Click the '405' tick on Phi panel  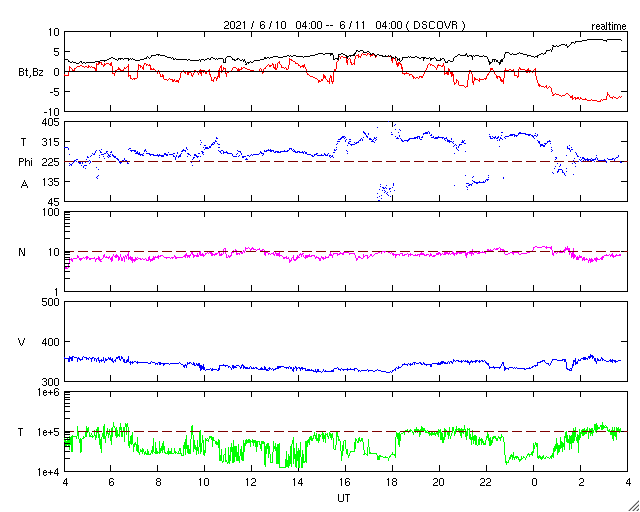coord(51,122)
